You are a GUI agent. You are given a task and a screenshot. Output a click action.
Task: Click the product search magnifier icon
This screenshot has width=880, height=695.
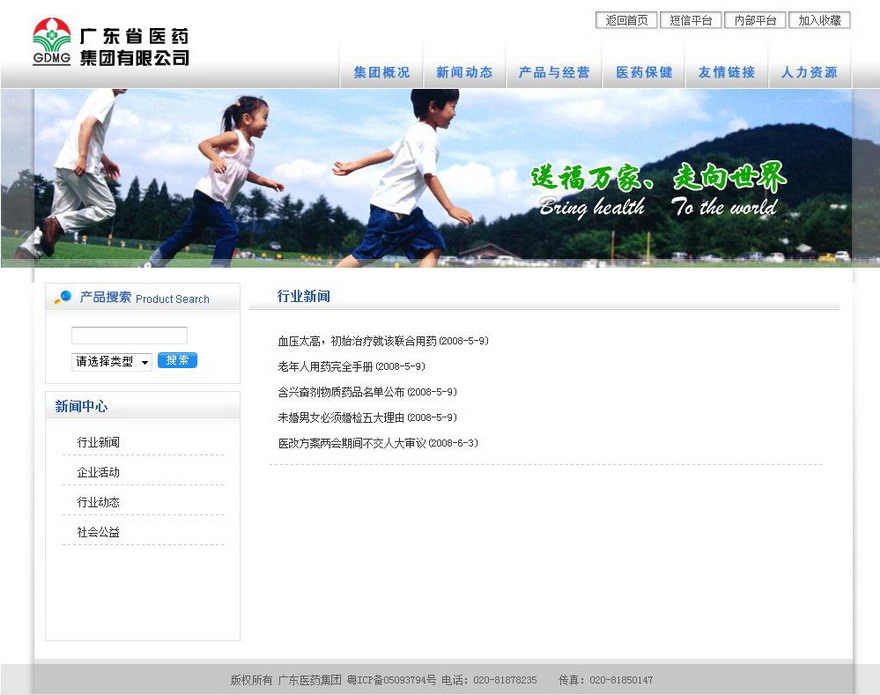tap(63, 297)
